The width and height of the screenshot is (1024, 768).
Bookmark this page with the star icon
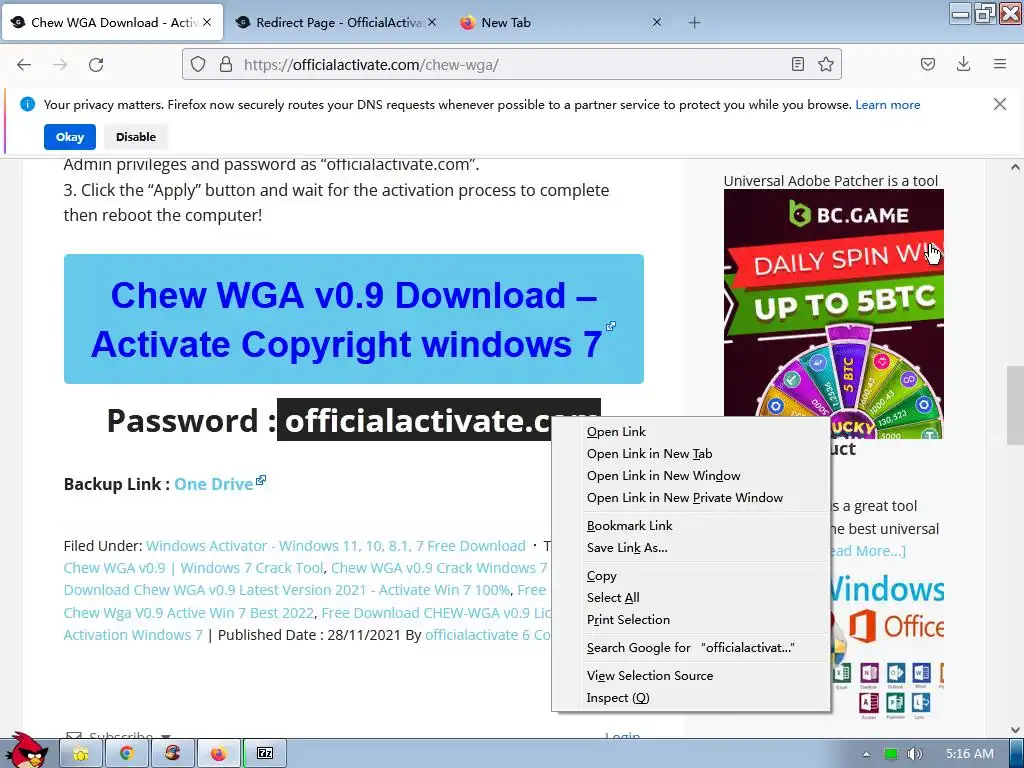click(826, 64)
